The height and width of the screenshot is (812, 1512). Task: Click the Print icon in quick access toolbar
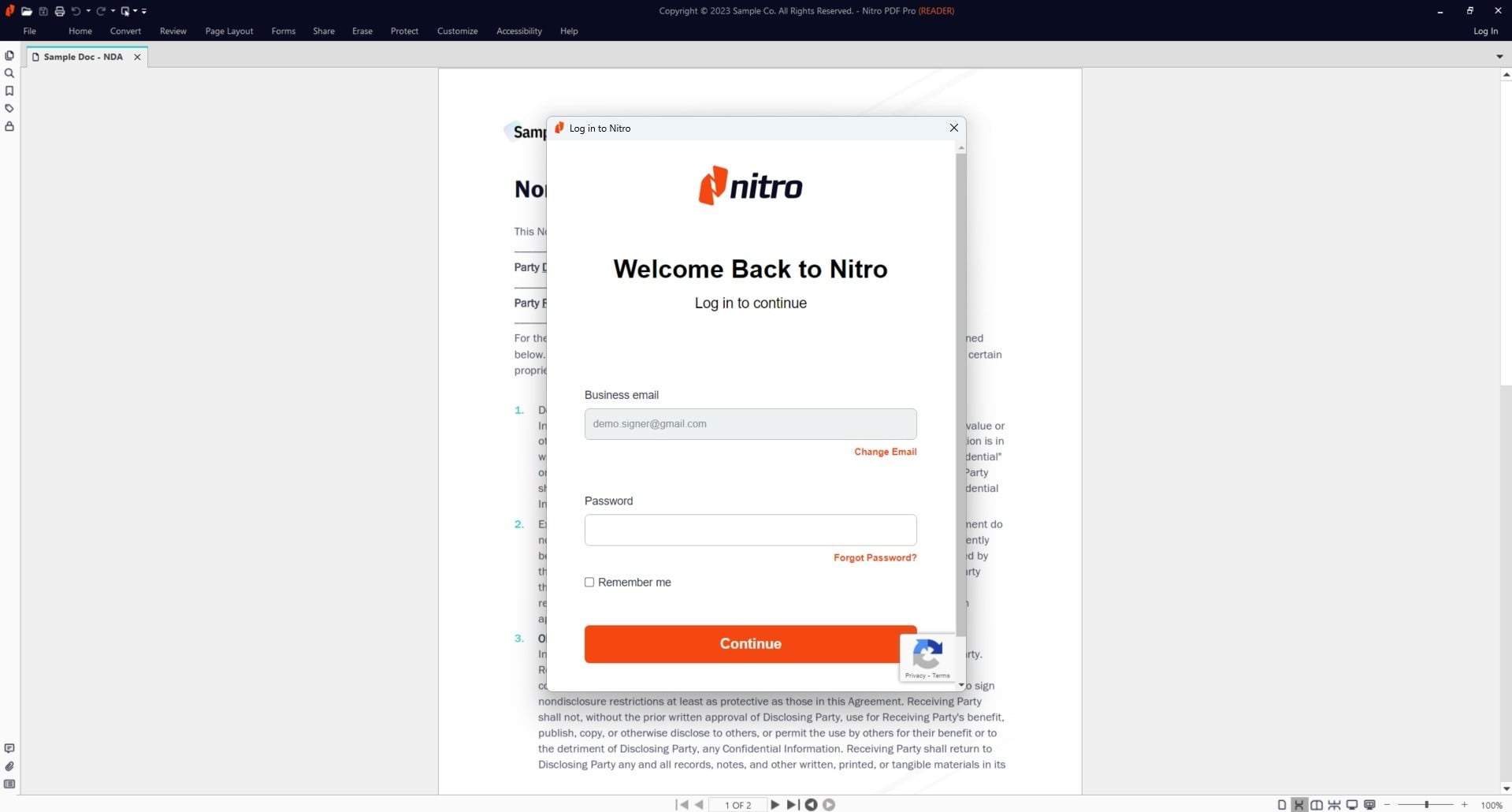click(x=59, y=11)
